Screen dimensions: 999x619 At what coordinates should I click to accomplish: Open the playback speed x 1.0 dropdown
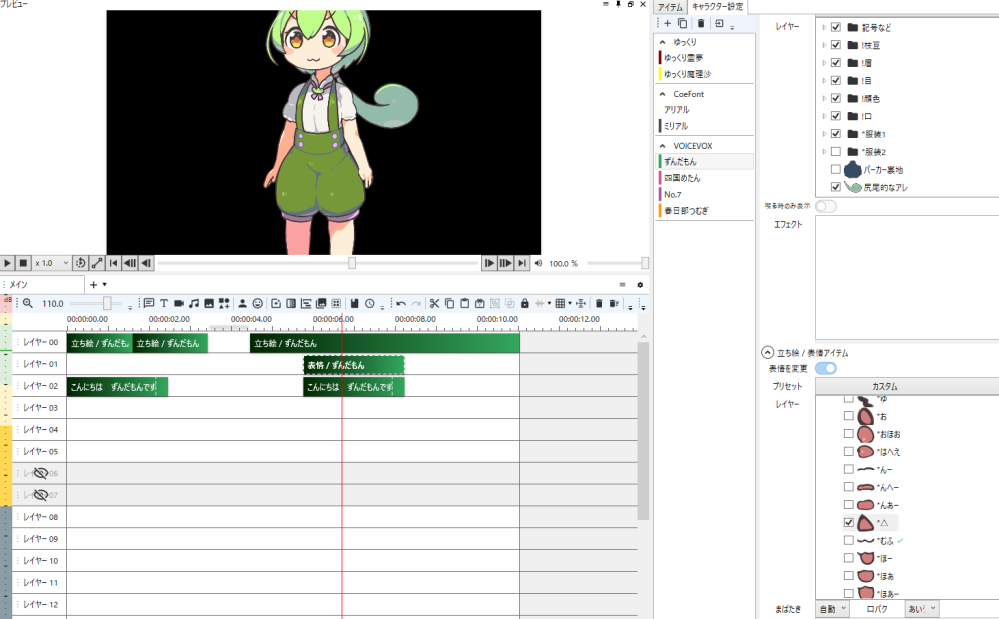(x=52, y=263)
